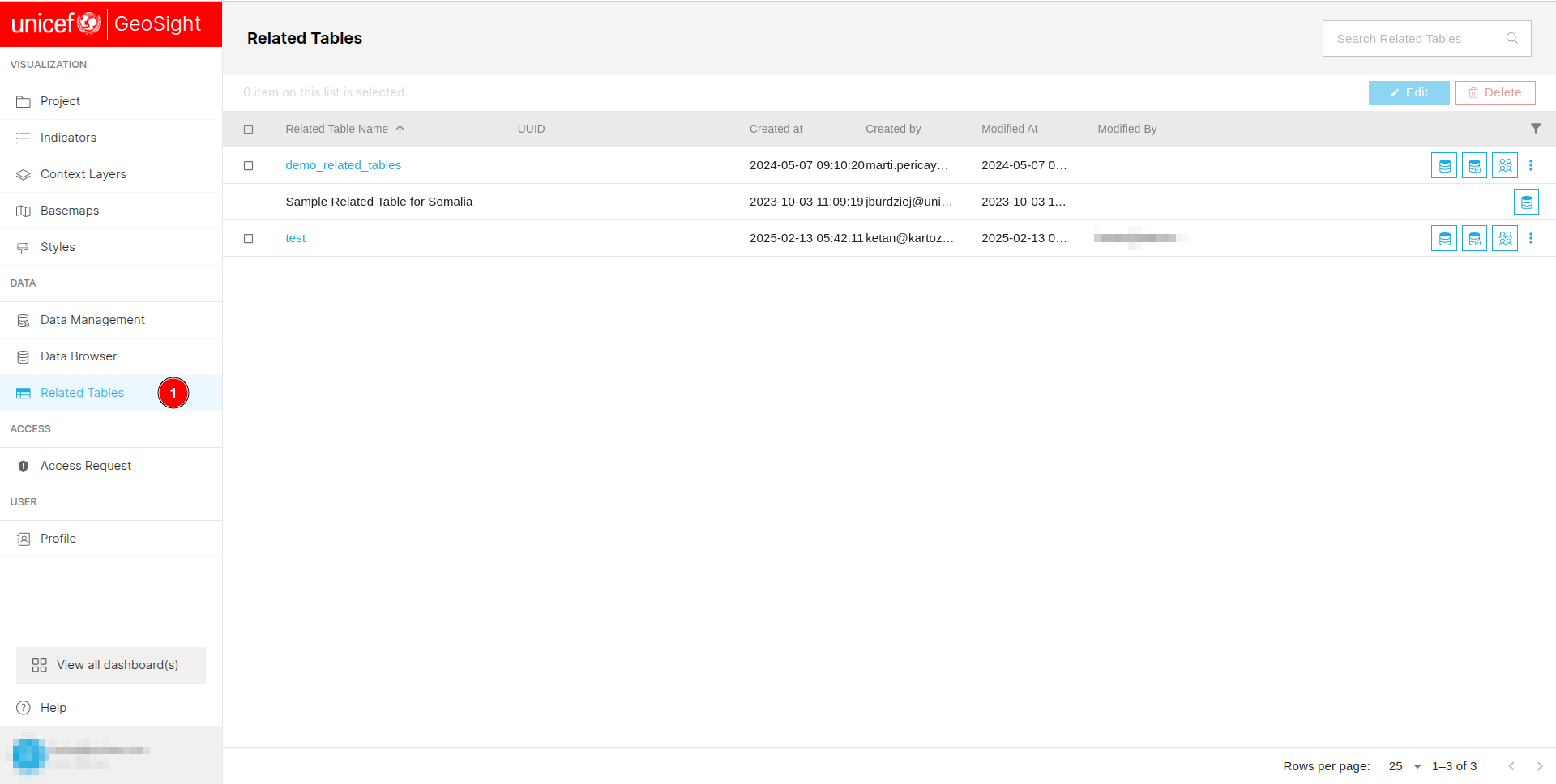Open more options menu for demo_related_tables

1531,165
